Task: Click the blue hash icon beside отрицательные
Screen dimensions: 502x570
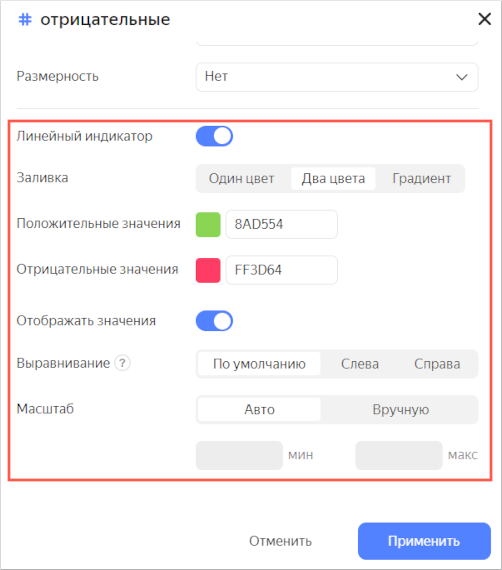Action: pyautogui.click(x=25, y=19)
